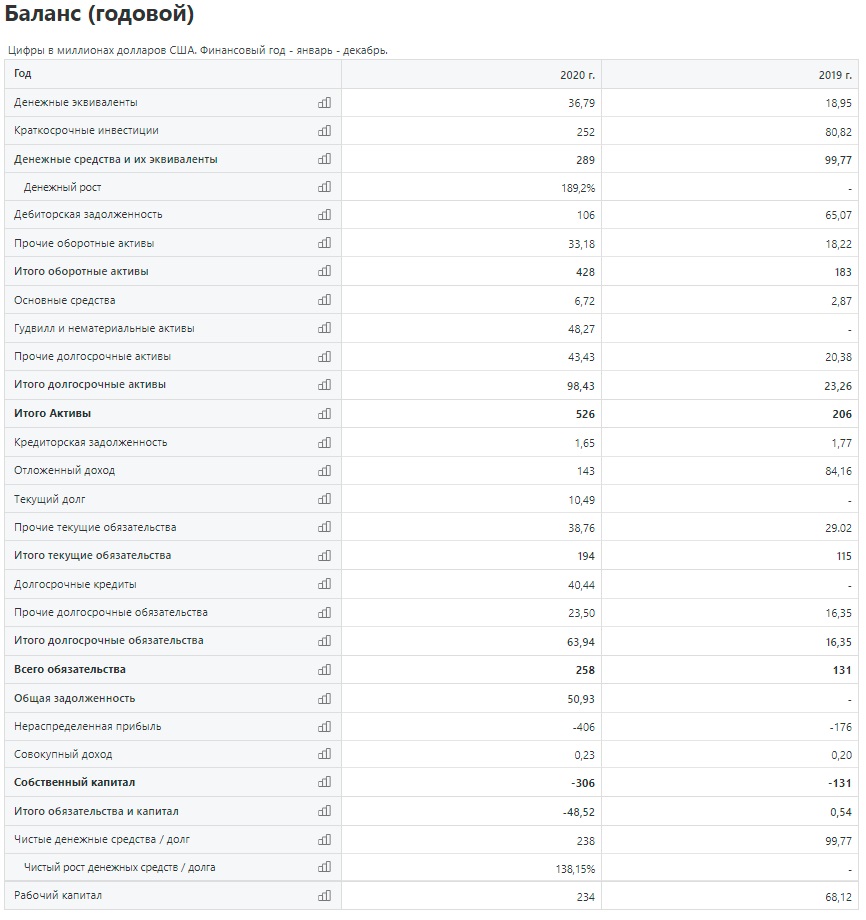Open chart icon for Нераспределенная прибыль
866x920 pixels.
[x=324, y=726]
